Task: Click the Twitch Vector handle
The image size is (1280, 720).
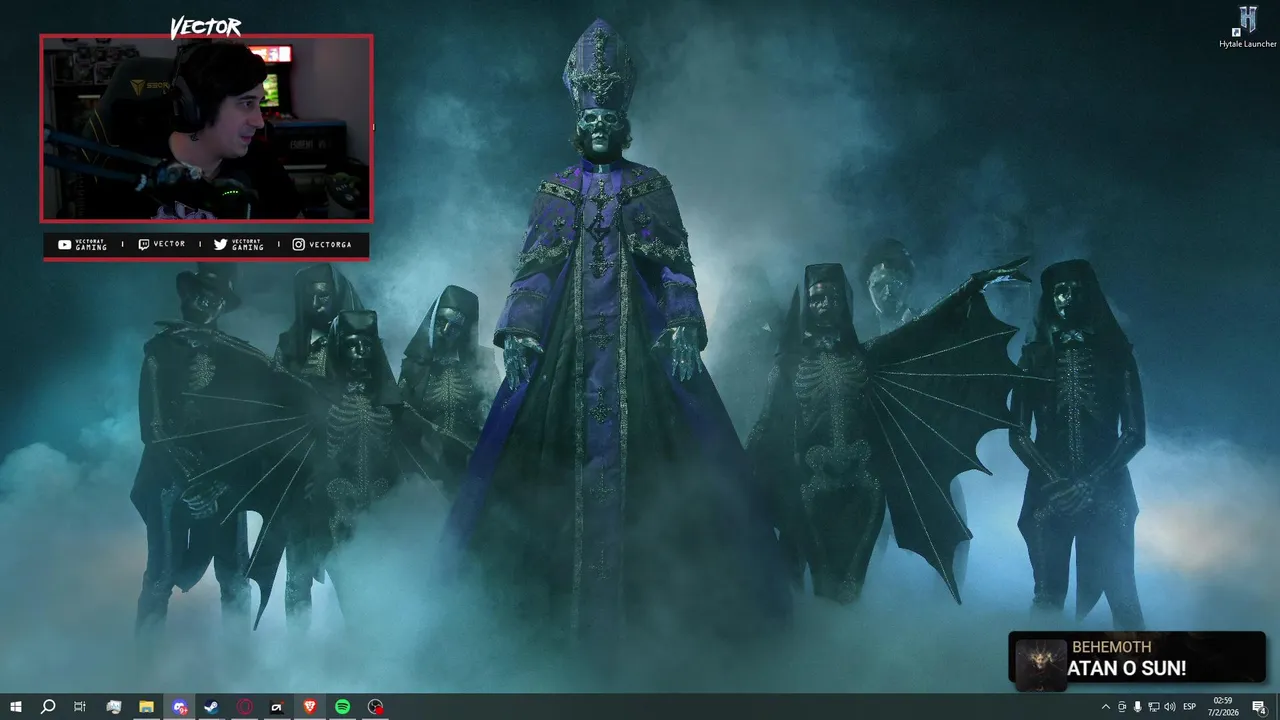Action: click(161, 245)
